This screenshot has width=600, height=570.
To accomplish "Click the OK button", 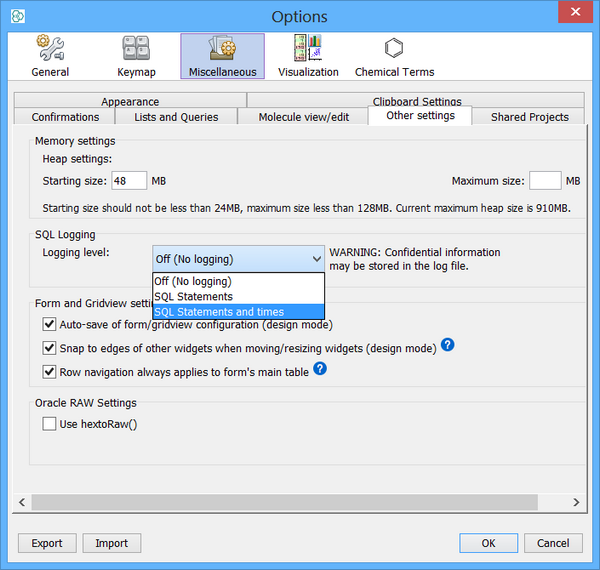I will (488, 543).
